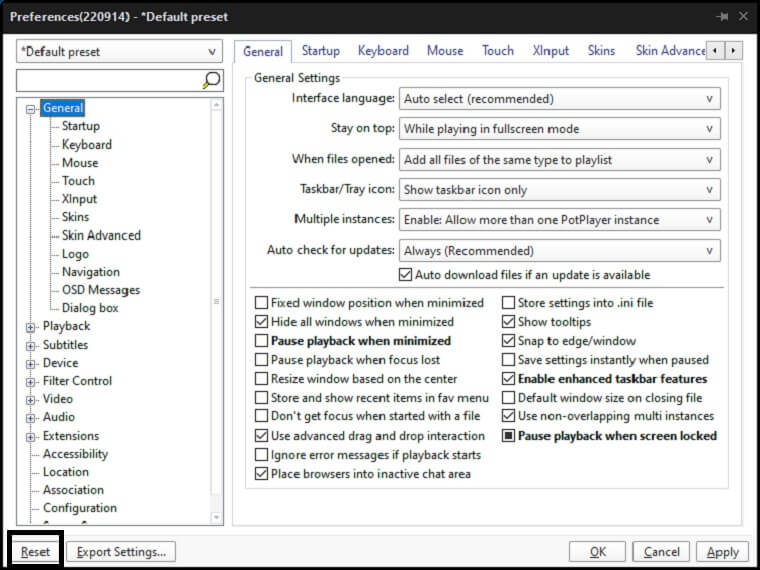This screenshot has width=760, height=570.
Task: Disable Snap to edge/window
Action: (x=508, y=341)
